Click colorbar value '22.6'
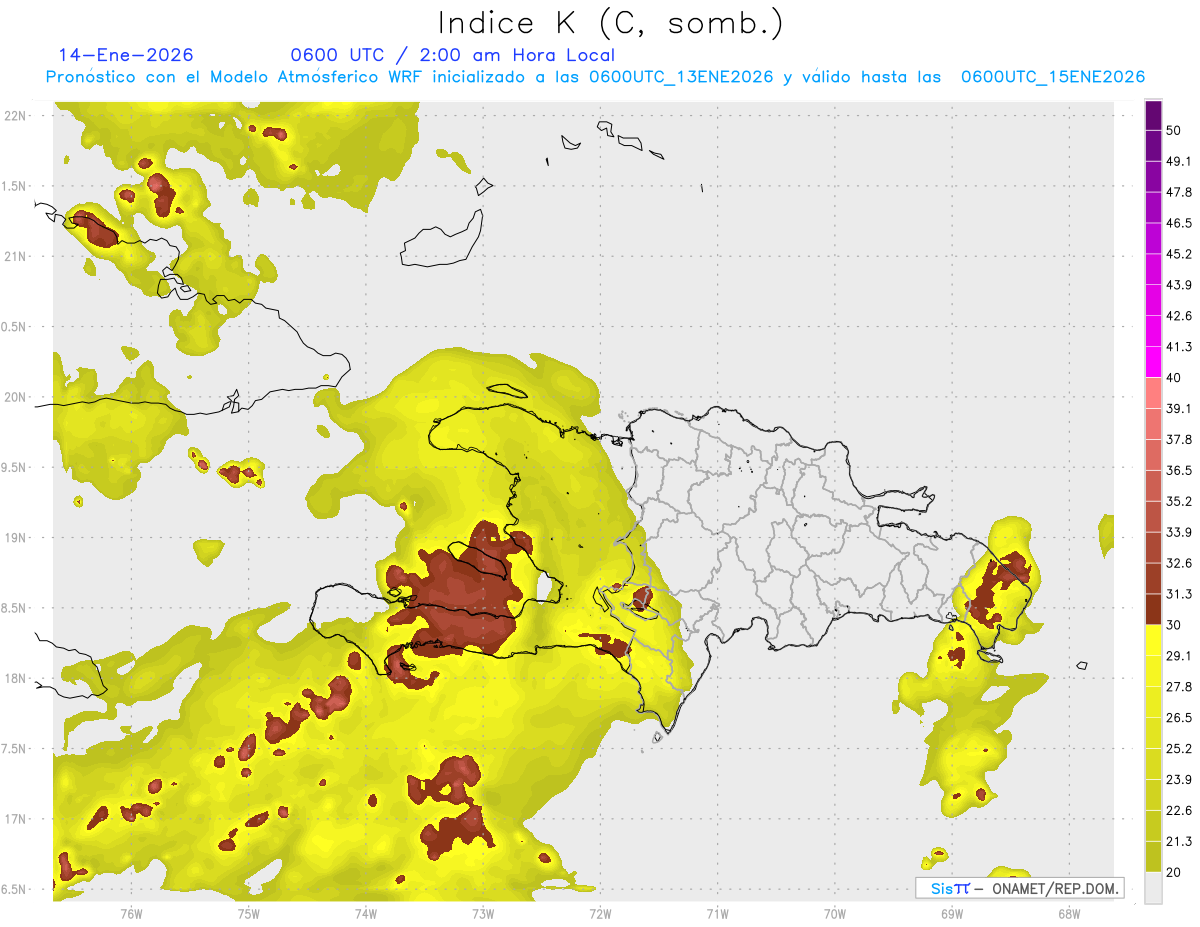This screenshot has height=927, width=1200. pos(1179,811)
